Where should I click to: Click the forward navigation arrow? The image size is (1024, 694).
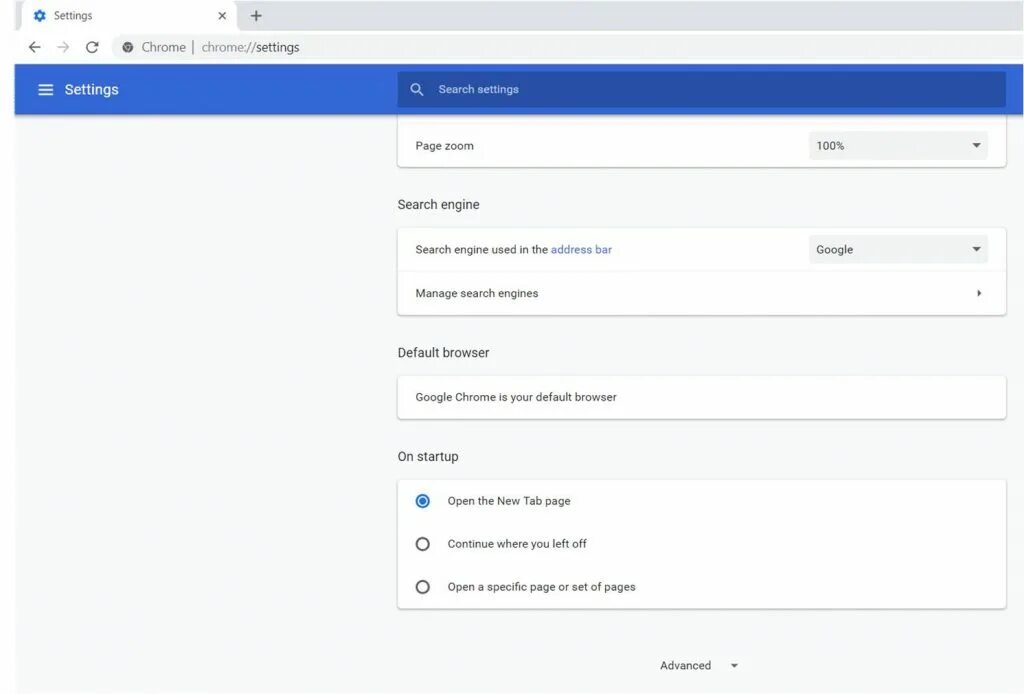point(63,47)
